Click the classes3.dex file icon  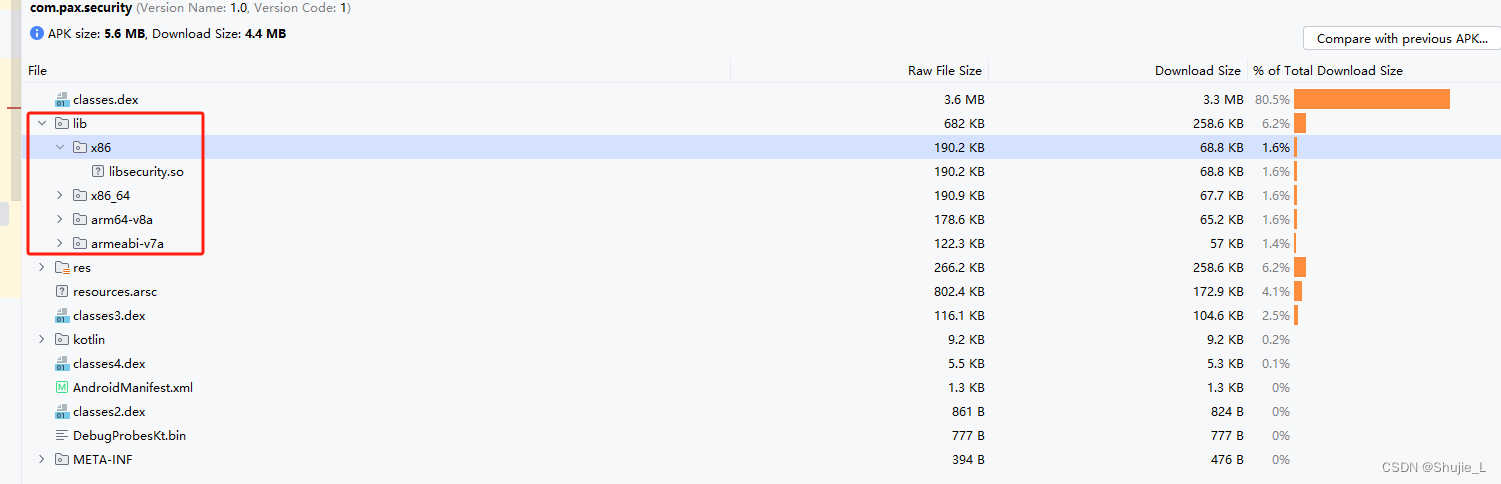click(62, 316)
